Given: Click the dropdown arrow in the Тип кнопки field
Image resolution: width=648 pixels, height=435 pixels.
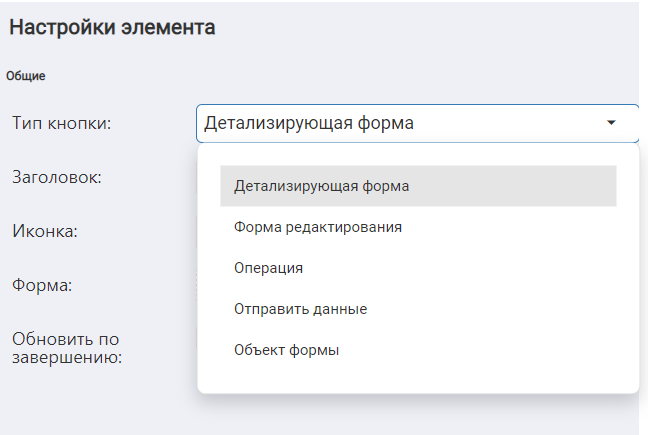Looking at the screenshot, I should [611, 123].
